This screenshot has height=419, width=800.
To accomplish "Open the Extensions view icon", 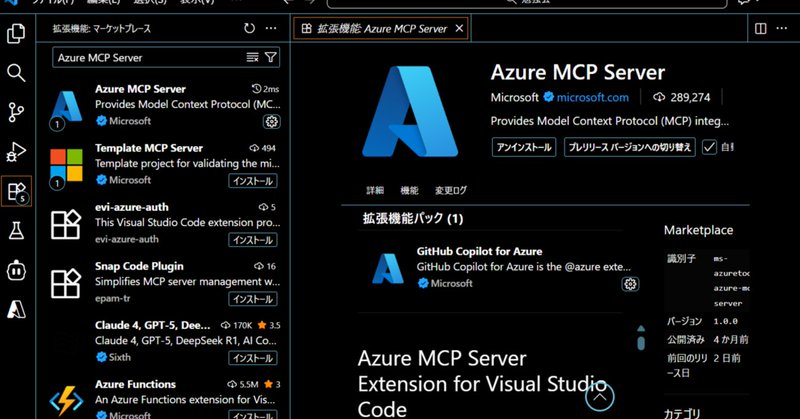I will pyautogui.click(x=16, y=191).
